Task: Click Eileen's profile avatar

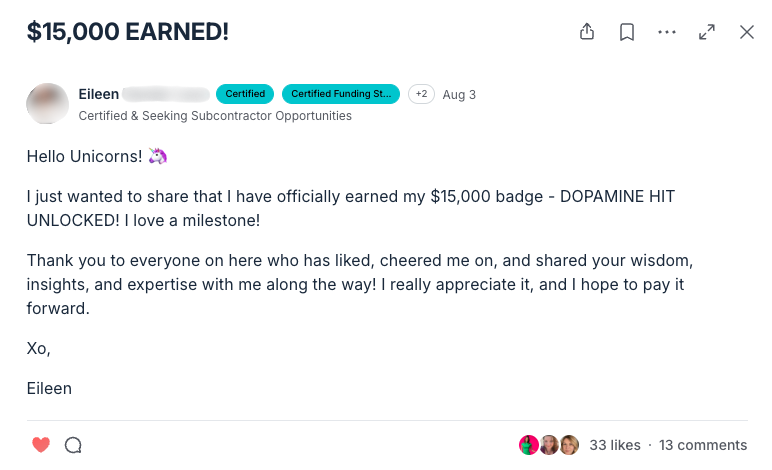Action: [48, 104]
